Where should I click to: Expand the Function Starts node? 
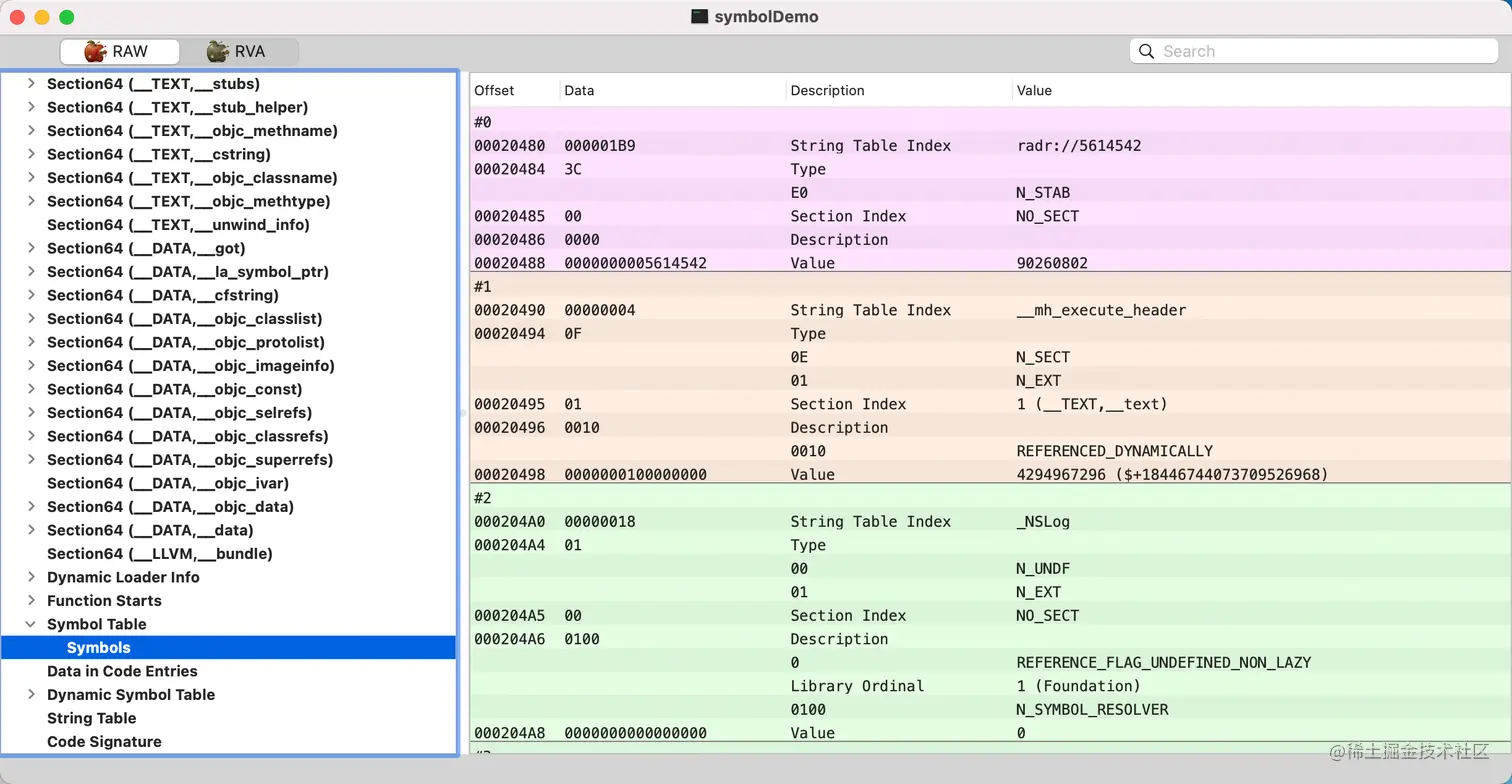click(x=32, y=600)
